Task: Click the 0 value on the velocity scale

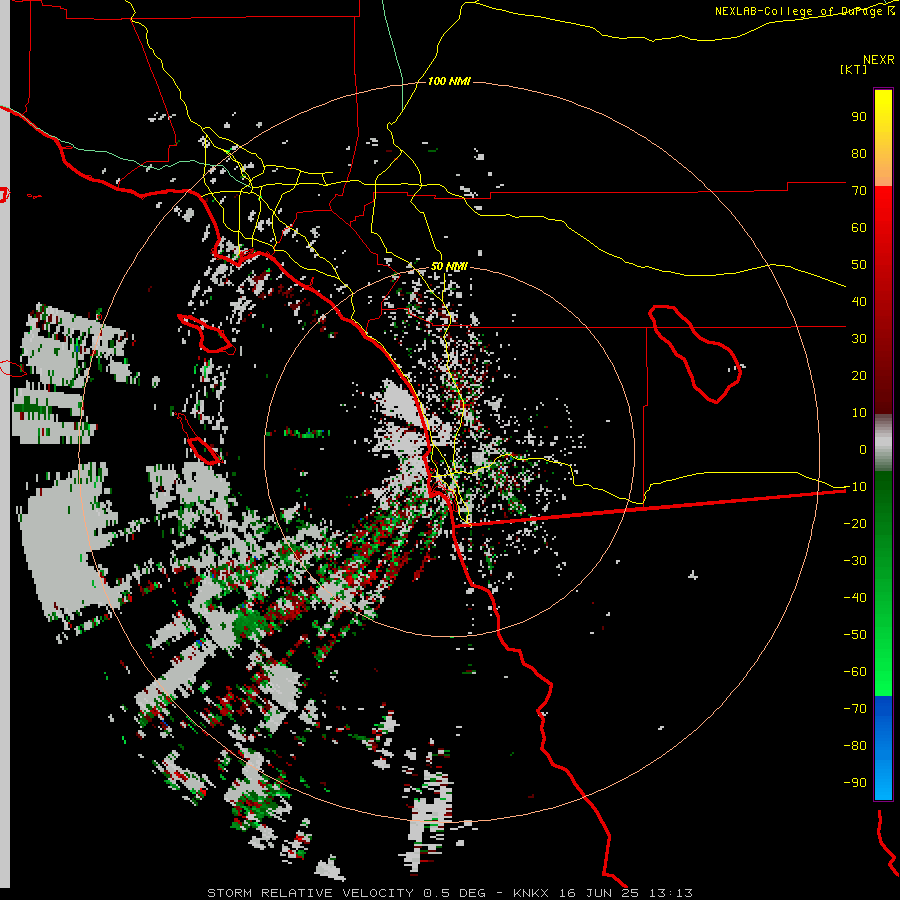Action: pos(863,449)
